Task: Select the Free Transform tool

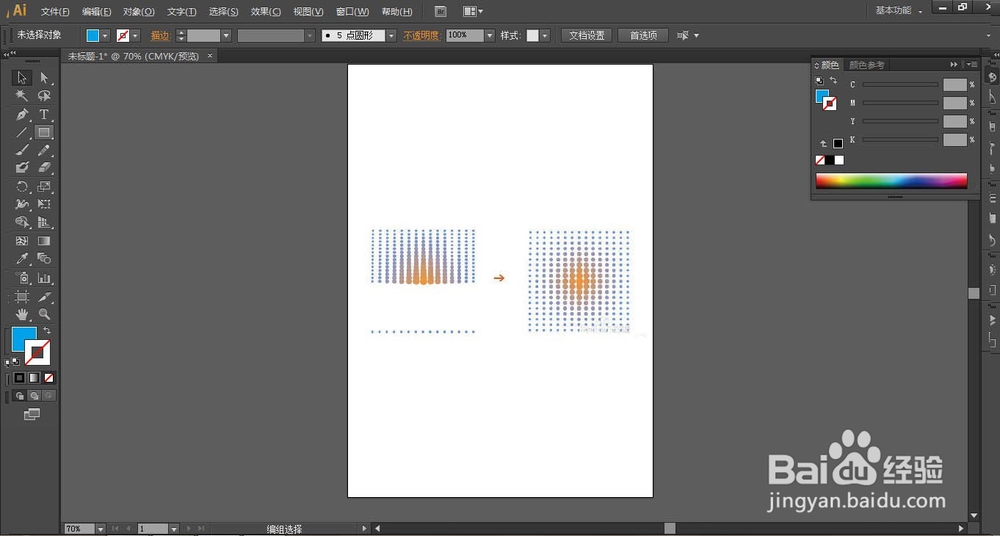Action: (x=44, y=204)
